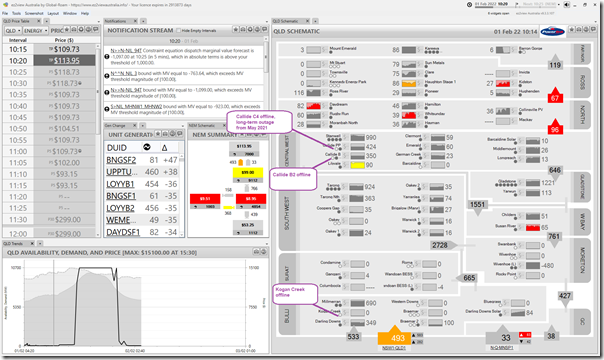Screen dimensions: 604x360
Task: Click the speaker icon in the title bar
Action: click(x=566, y=5)
